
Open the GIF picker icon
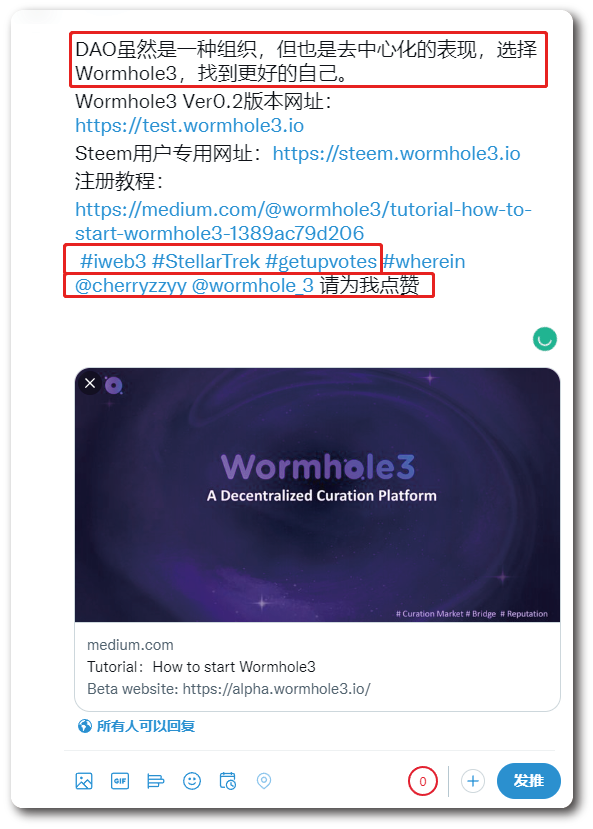tap(120, 781)
